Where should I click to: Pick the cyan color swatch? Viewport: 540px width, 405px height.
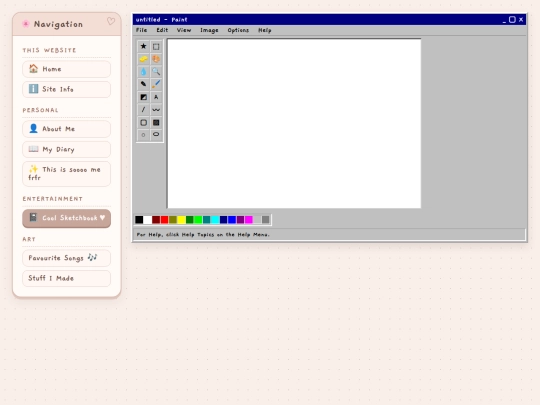point(215,220)
